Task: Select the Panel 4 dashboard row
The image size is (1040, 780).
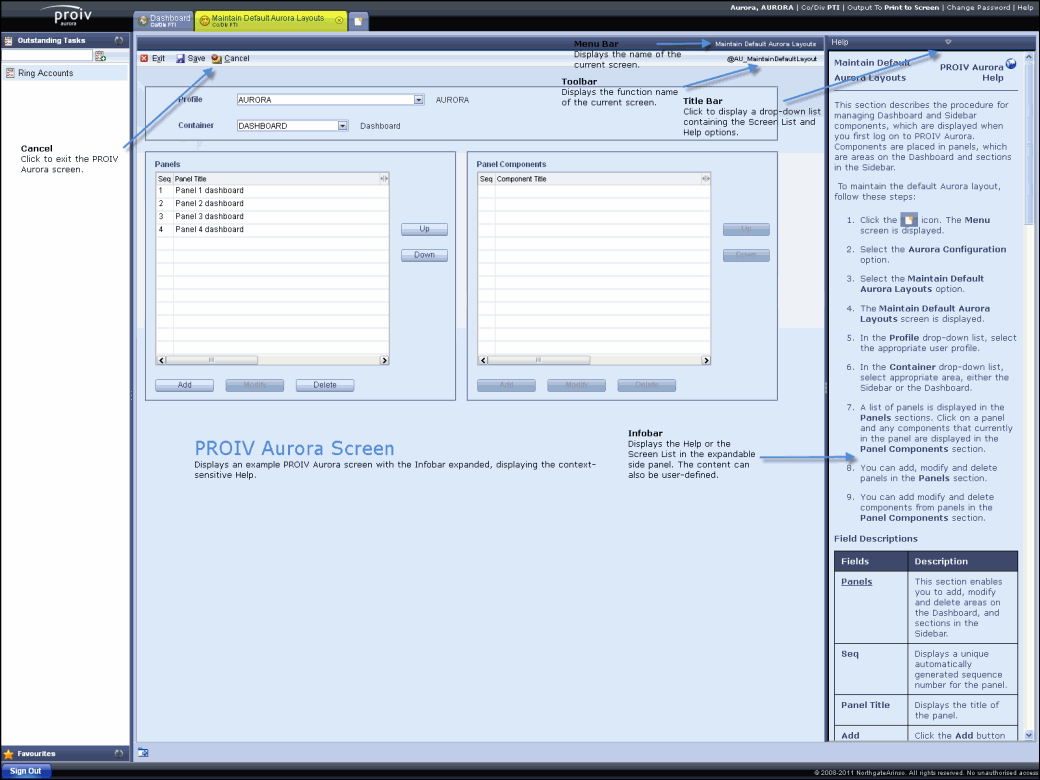Action: (272, 229)
